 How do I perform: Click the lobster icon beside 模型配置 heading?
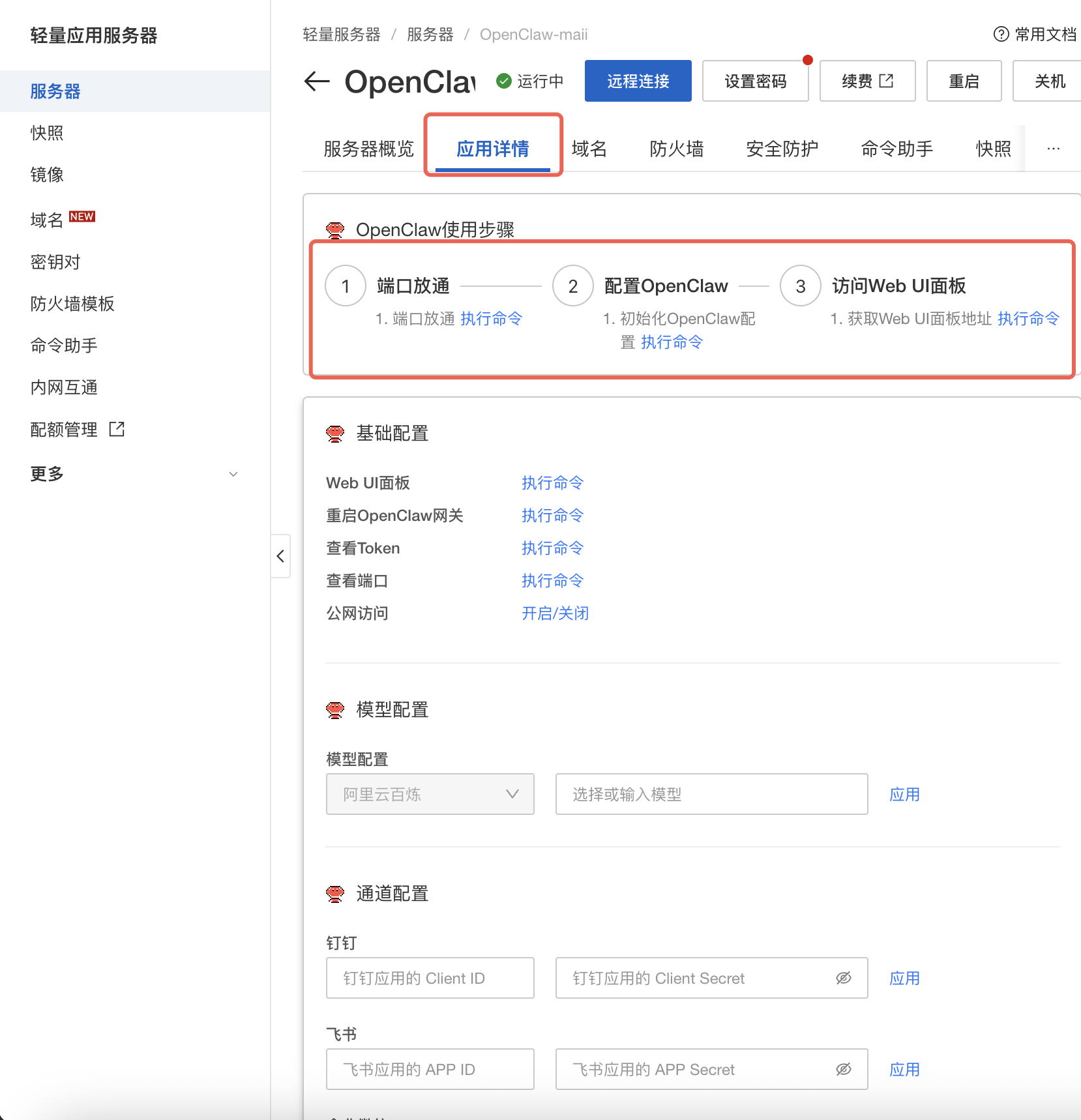pos(335,710)
